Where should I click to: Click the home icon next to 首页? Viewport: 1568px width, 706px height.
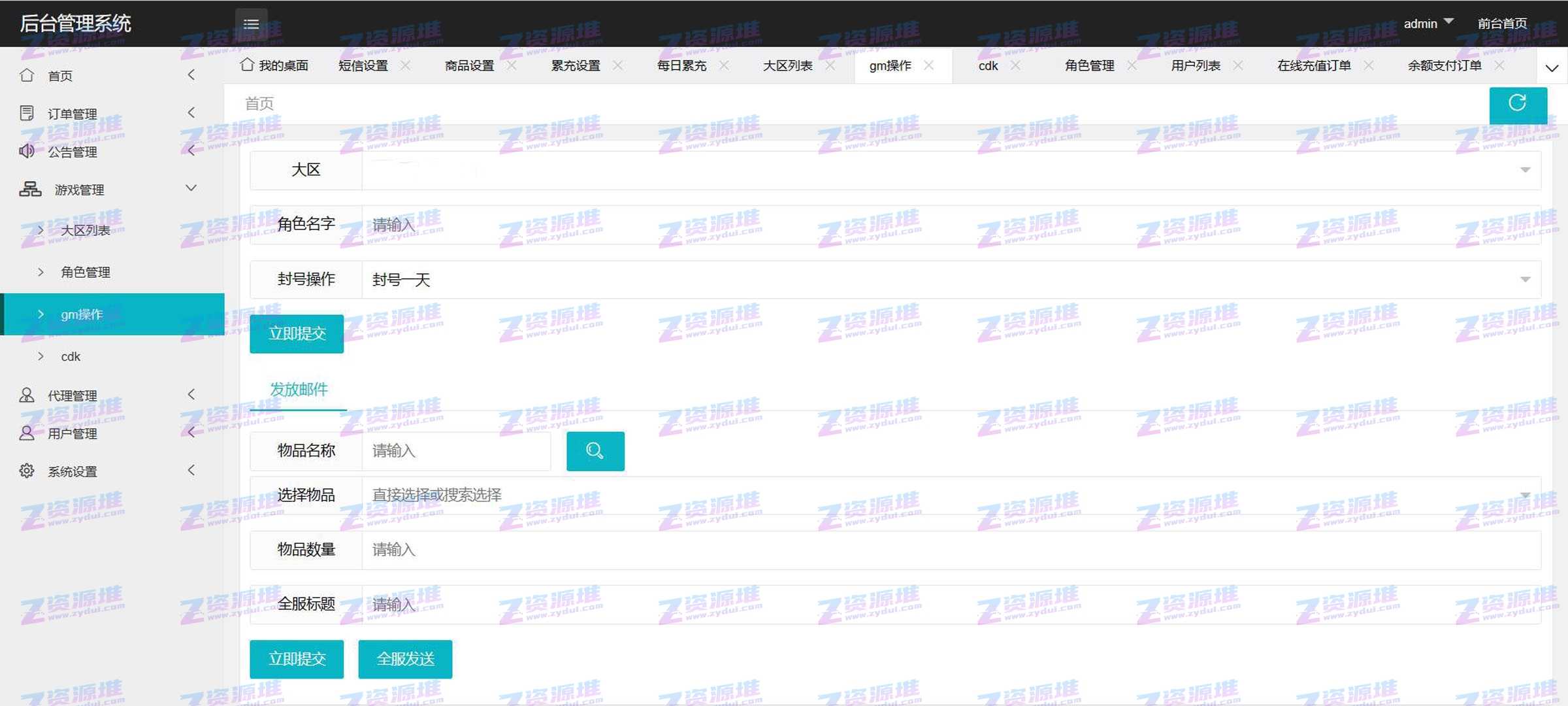point(27,75)
